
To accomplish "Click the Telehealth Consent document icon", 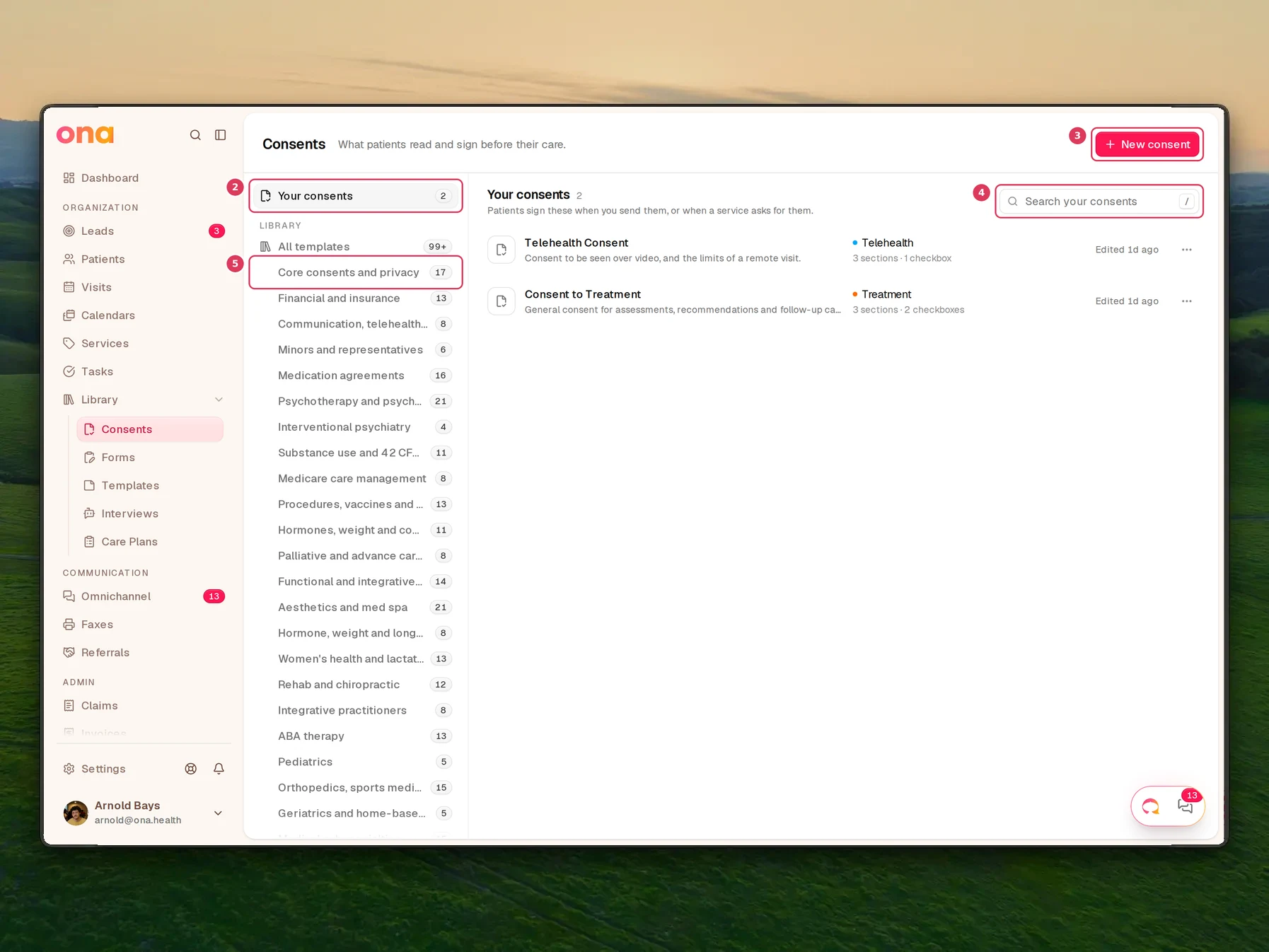I will 502,250.
